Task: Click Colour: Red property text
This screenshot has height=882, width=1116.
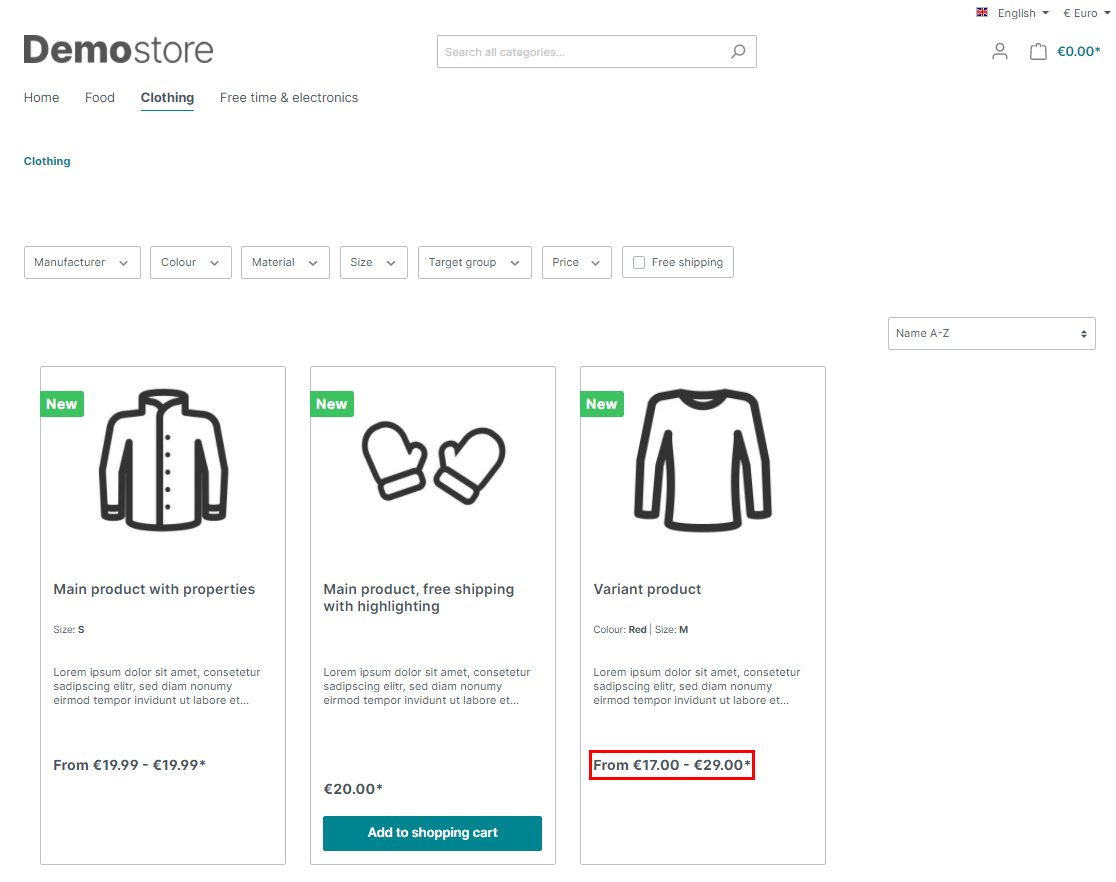Action: pyautogui.click(x=620, y=629)
